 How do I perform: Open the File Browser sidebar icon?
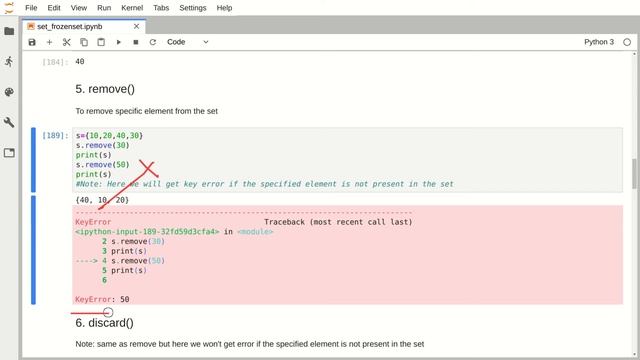tap(9, 31)
